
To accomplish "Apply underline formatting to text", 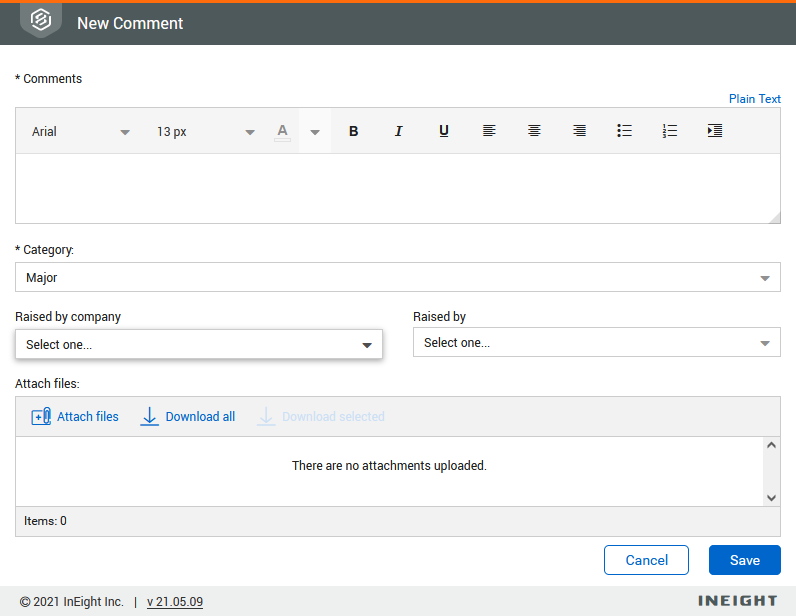I will point(444,131).
